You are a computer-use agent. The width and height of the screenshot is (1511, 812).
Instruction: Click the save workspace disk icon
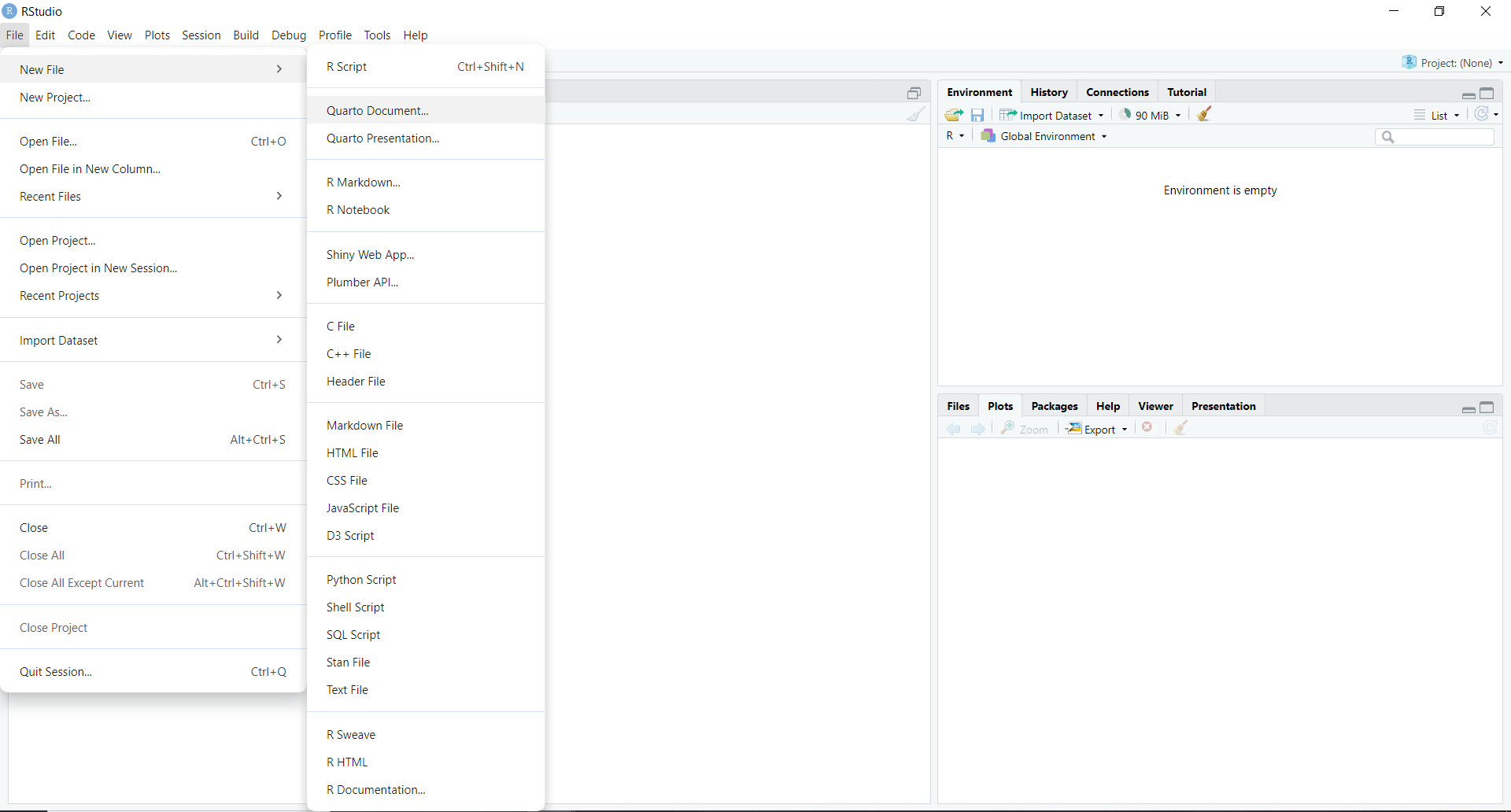[977, 115]
